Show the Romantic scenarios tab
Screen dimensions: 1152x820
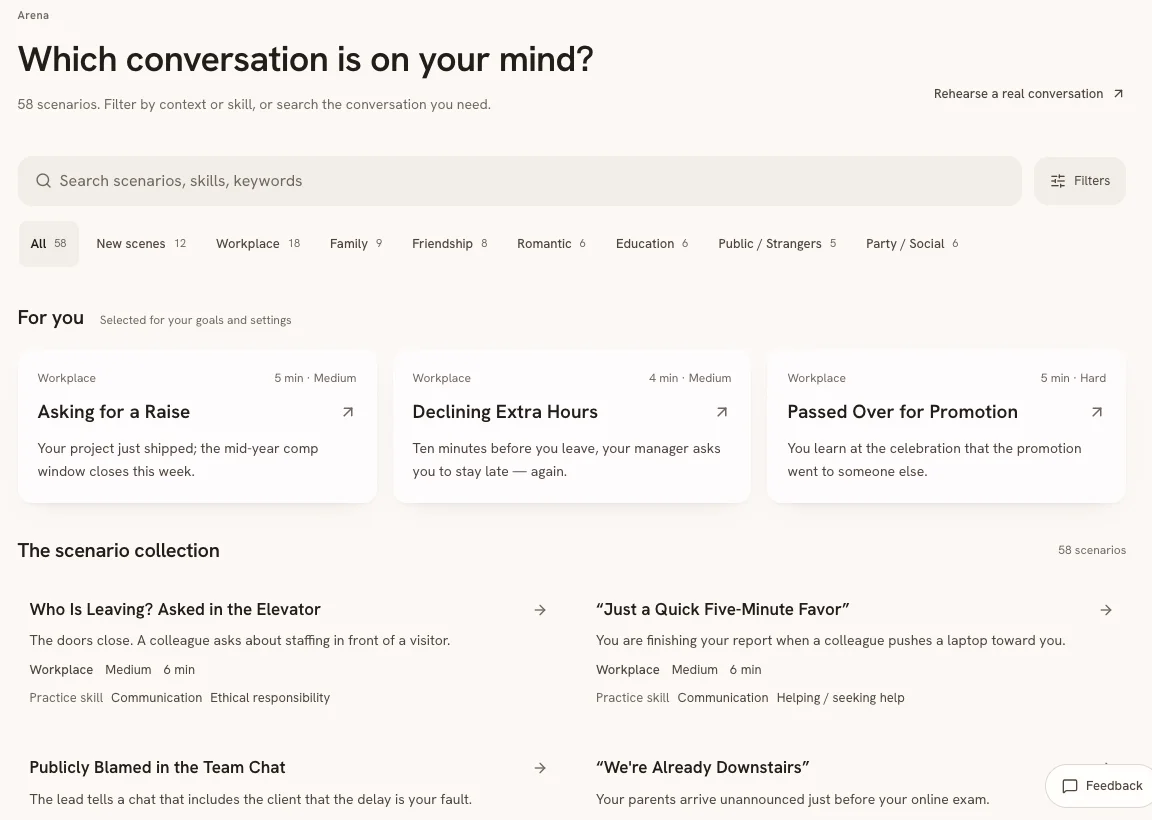(x=551, y=243)
